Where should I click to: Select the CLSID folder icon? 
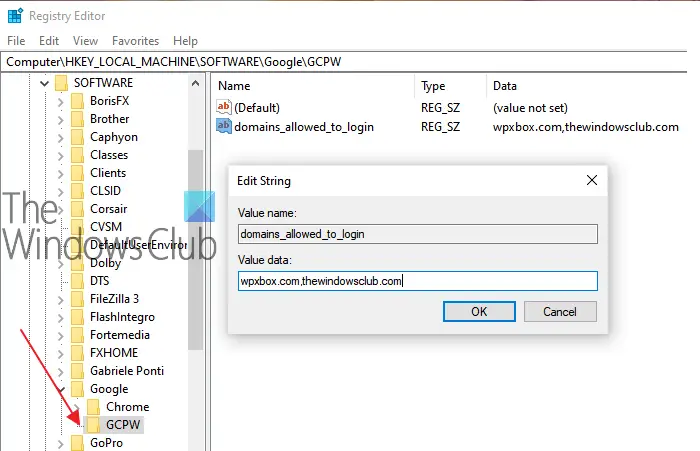tap(77, 191)
